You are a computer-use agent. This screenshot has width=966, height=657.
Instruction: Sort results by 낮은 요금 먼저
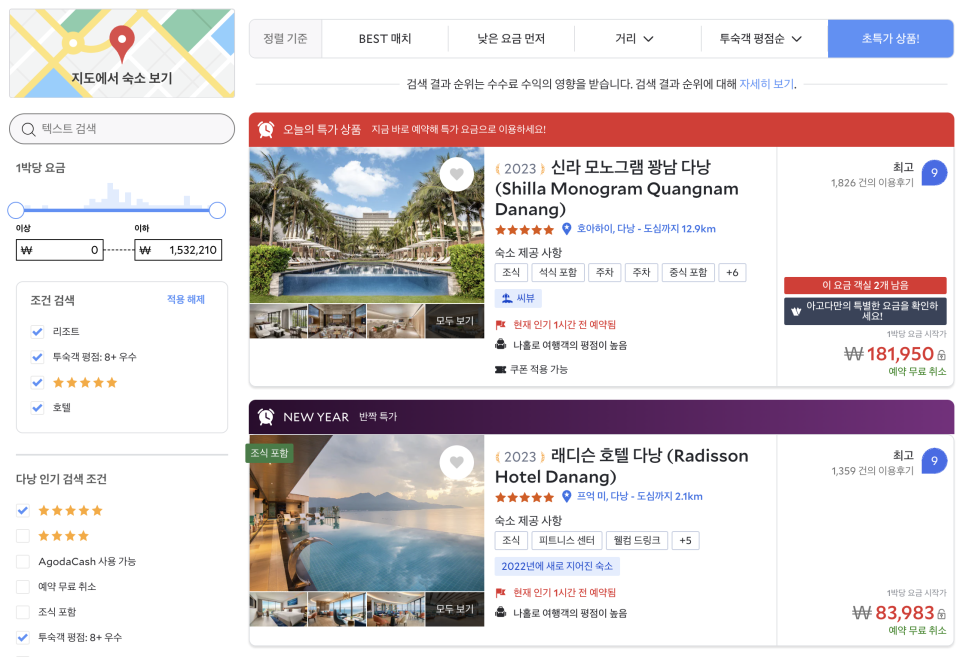click(x=511, y=38)
